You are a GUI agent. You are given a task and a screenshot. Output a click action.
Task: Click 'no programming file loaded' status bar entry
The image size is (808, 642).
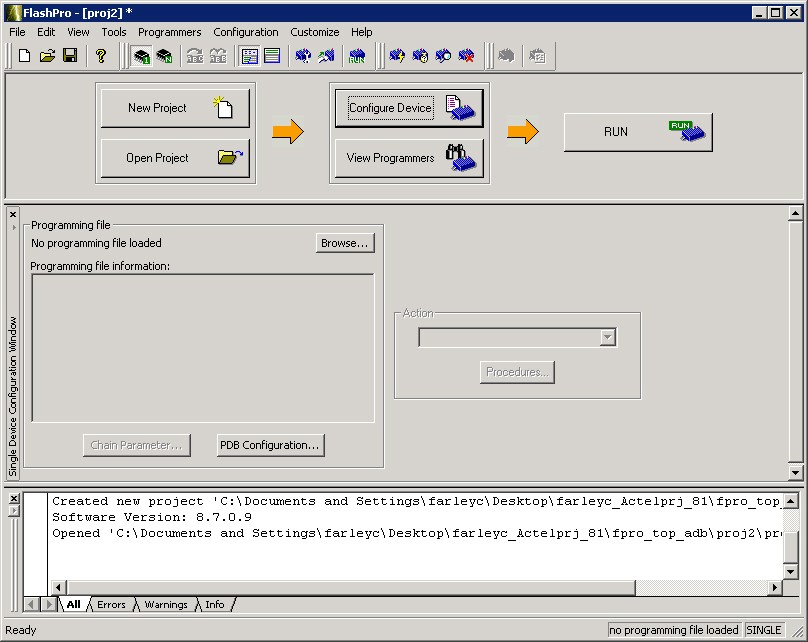(x=674, y=630)
